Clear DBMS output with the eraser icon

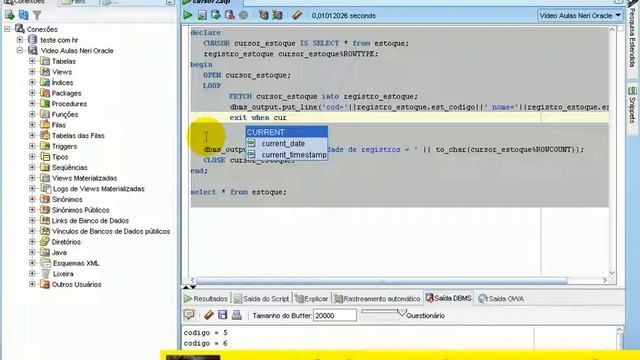[209, 315]
